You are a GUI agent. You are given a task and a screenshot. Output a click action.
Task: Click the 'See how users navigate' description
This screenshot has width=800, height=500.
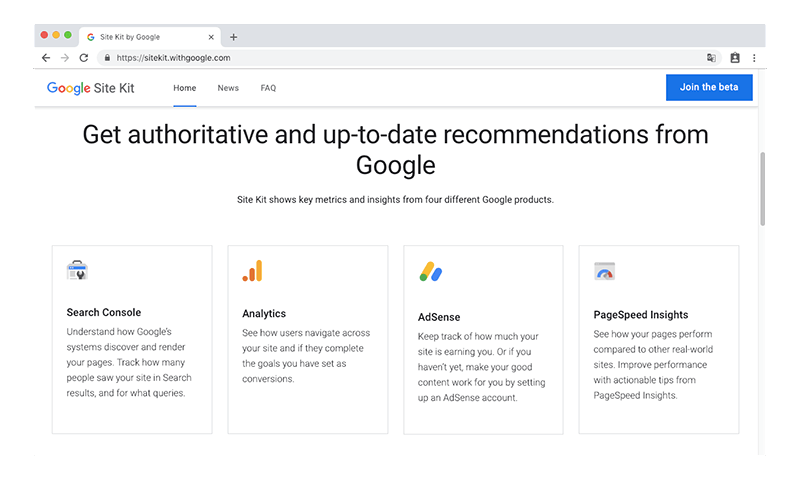point(306,356)
